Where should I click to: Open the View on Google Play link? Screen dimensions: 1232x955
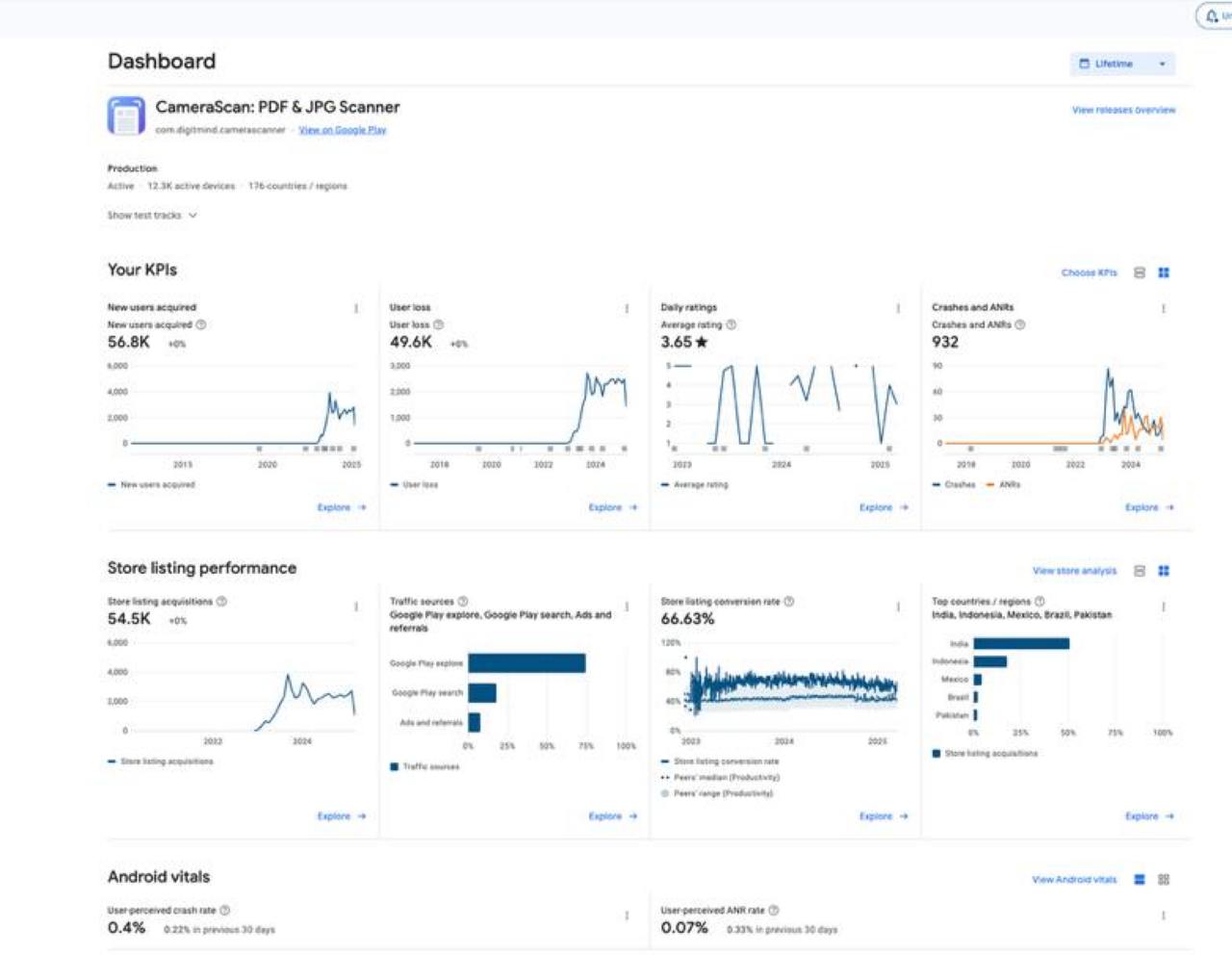pyautogui.click(x=342, y=130)
